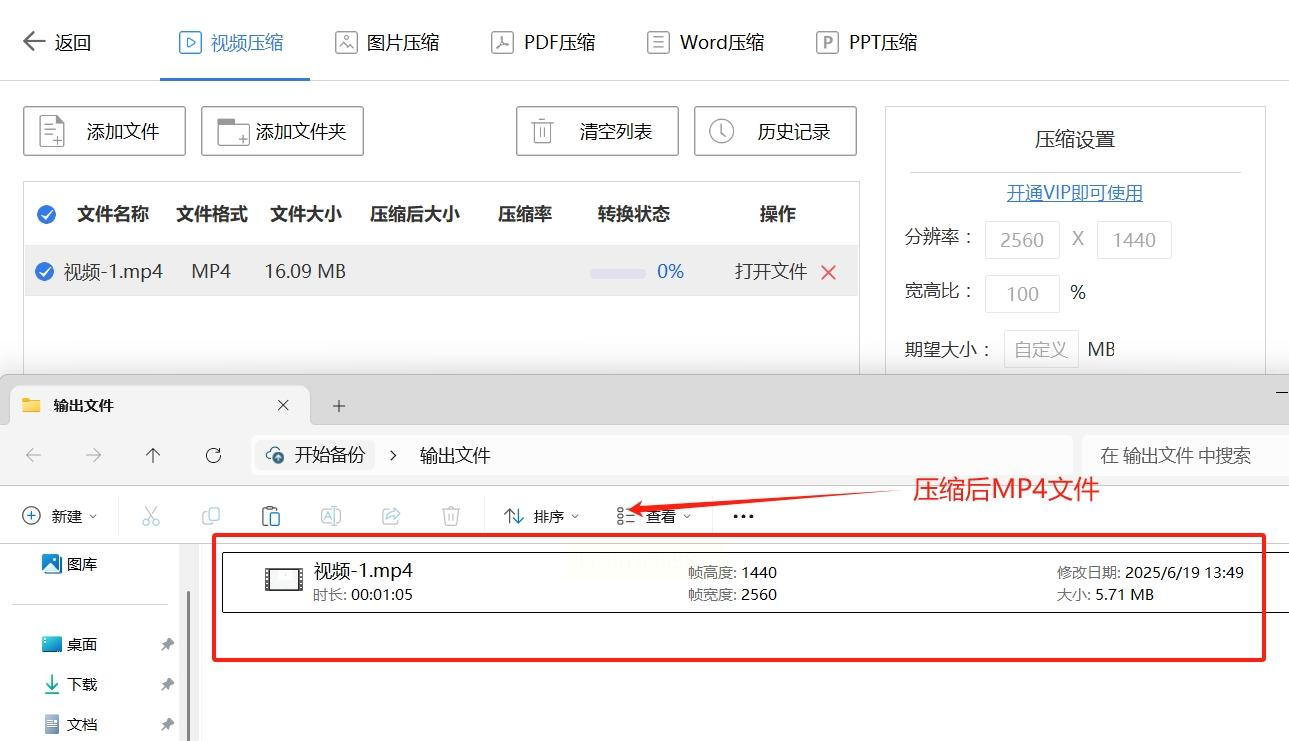This screenshot has height=741, width=1289.
Task: Click the 添加文件 button
Action: 104,131
